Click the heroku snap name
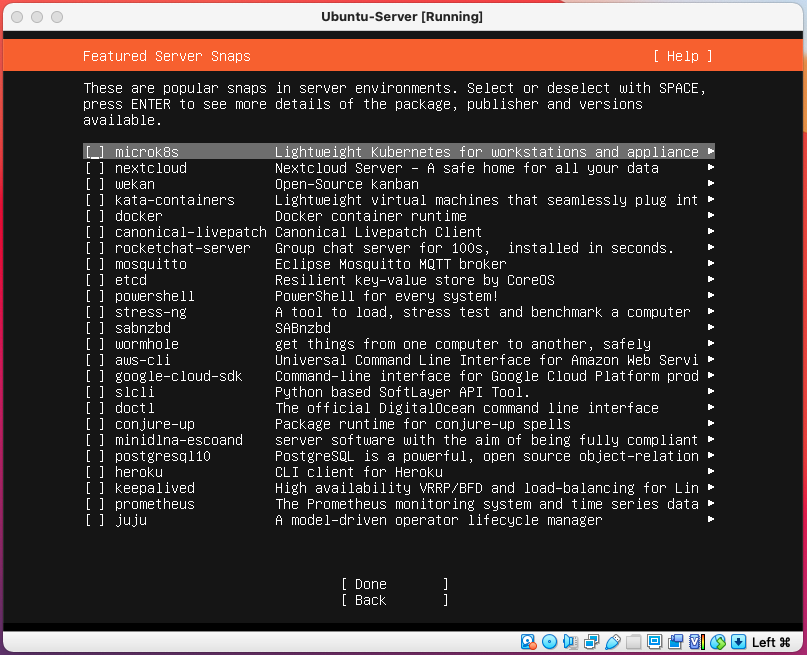Screen dimensions: 807x655 pyautogui.click(x=139, y=472)
